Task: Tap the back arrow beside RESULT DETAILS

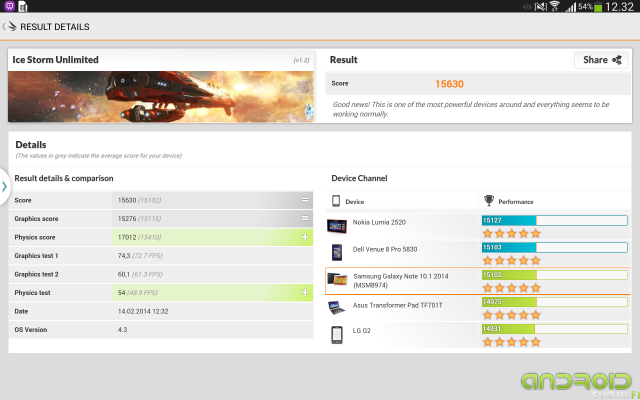Action: (x=9, y=27)
